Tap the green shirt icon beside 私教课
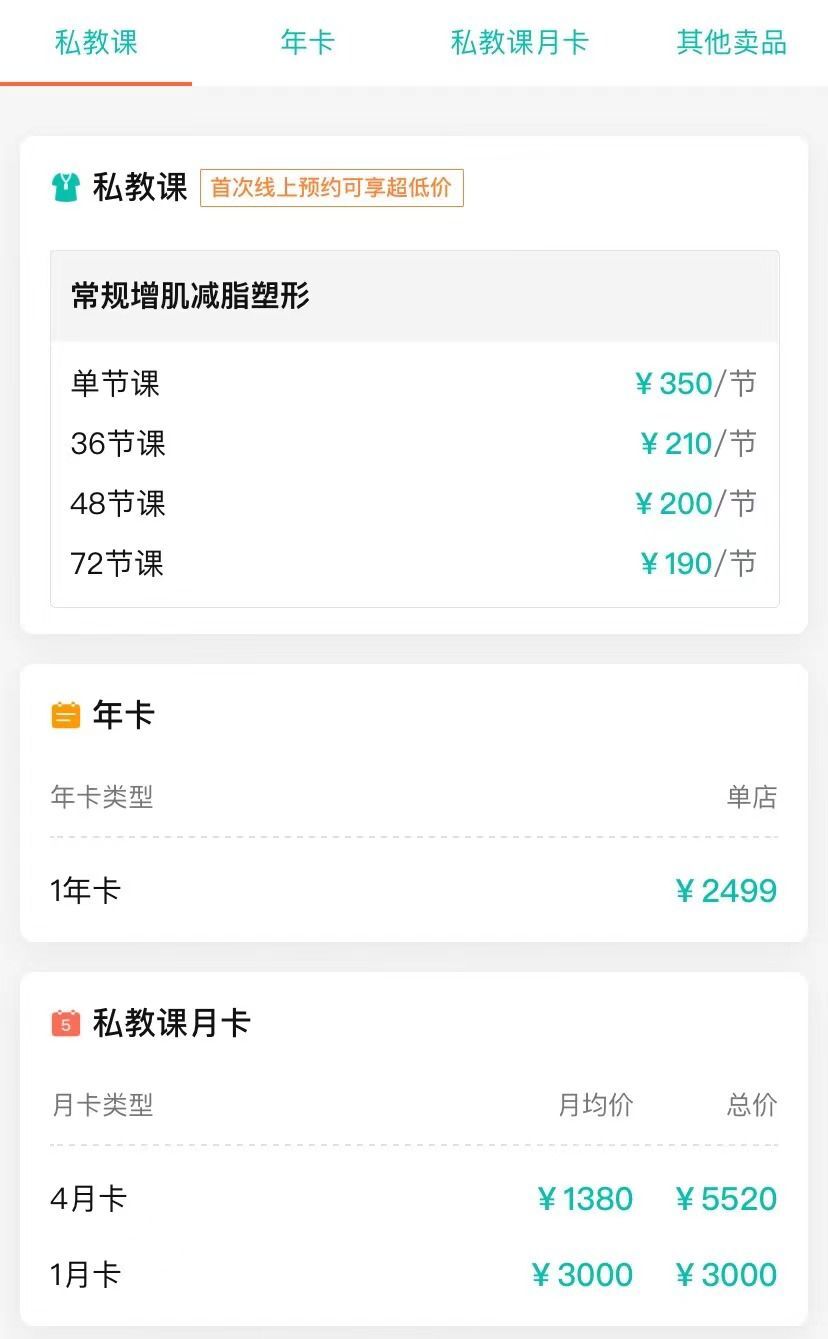The image size is (828, 1339). tap(65, 188)
